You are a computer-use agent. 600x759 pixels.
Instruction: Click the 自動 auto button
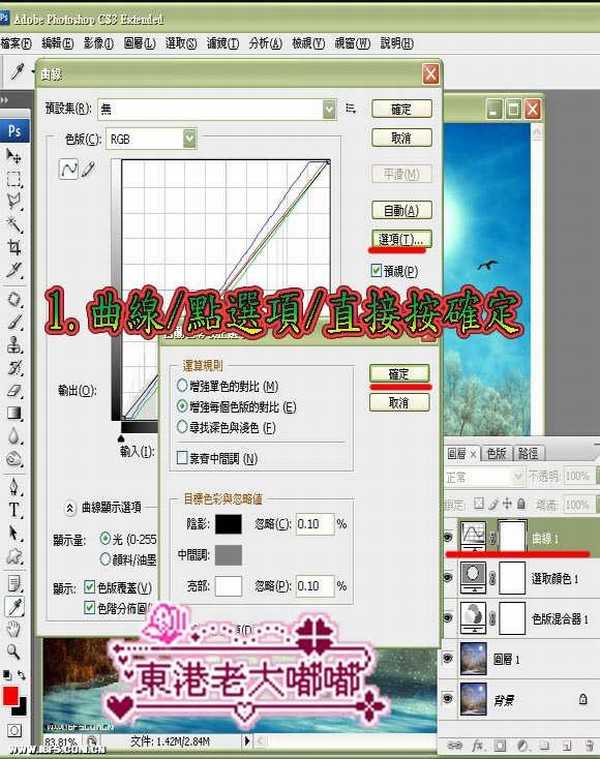(x=401, y=210)
